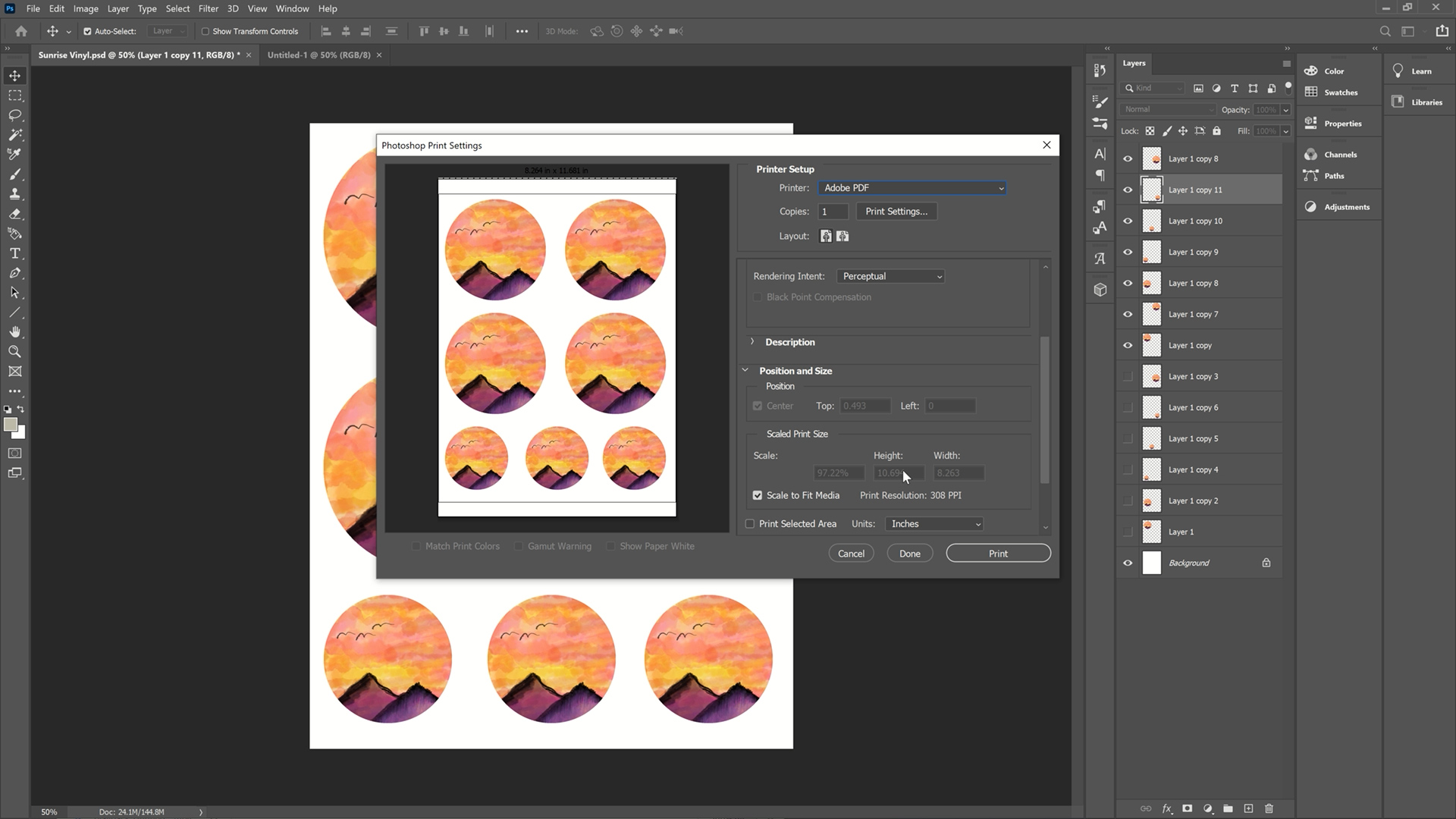Select the Zoom tool
This screenshot has width=1456, height=819.
pyautogui.click(x=15, y=351)
